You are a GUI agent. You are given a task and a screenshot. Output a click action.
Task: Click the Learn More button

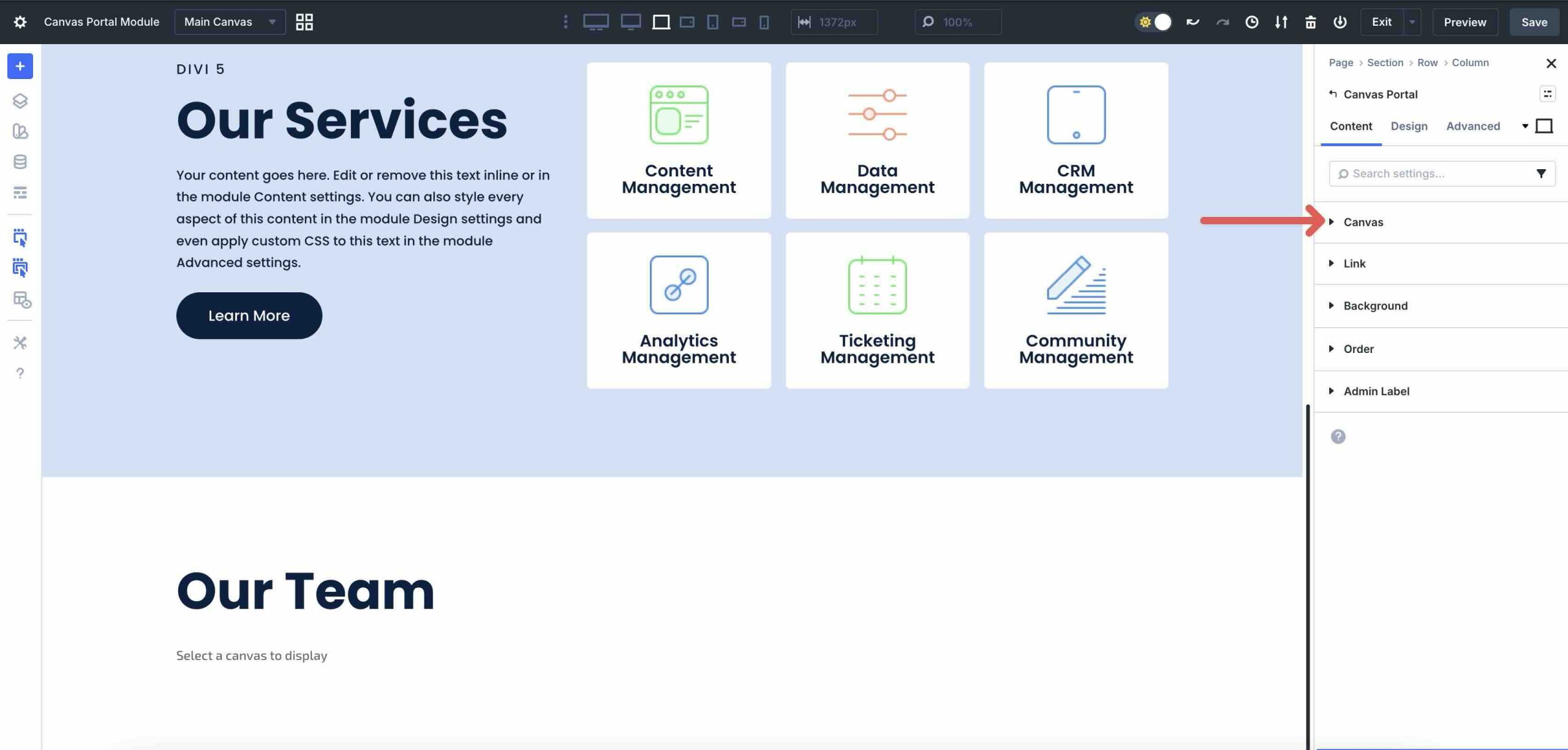tap(249, 315)
